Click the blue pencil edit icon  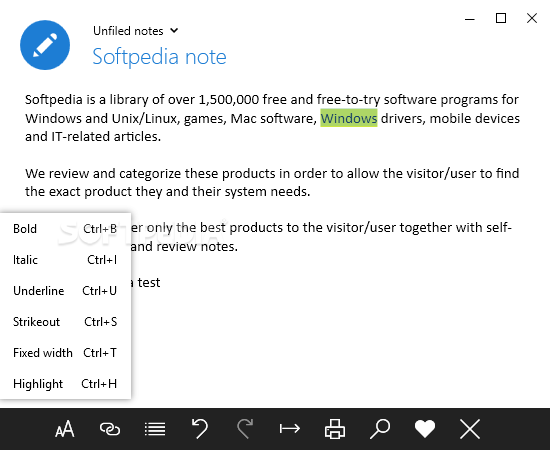(x=45, y=45)
